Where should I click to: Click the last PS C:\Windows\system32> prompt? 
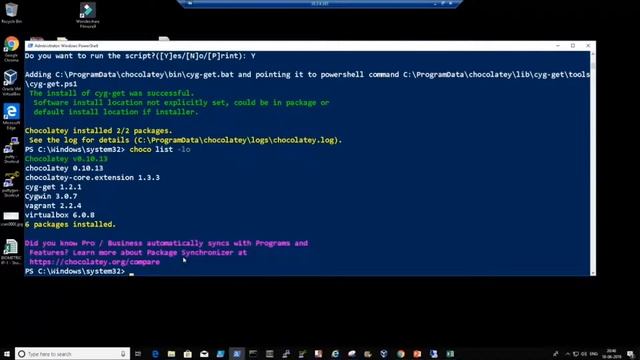click(x=75, y=271)
